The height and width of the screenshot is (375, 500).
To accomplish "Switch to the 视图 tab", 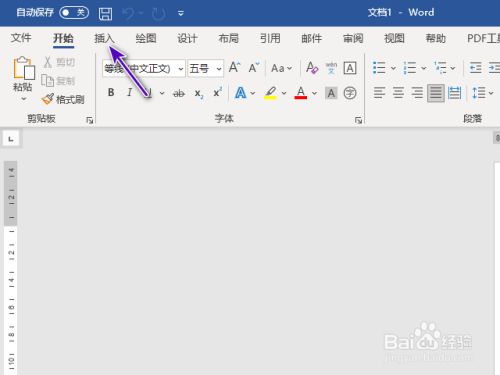I will [x=394, y=38].
